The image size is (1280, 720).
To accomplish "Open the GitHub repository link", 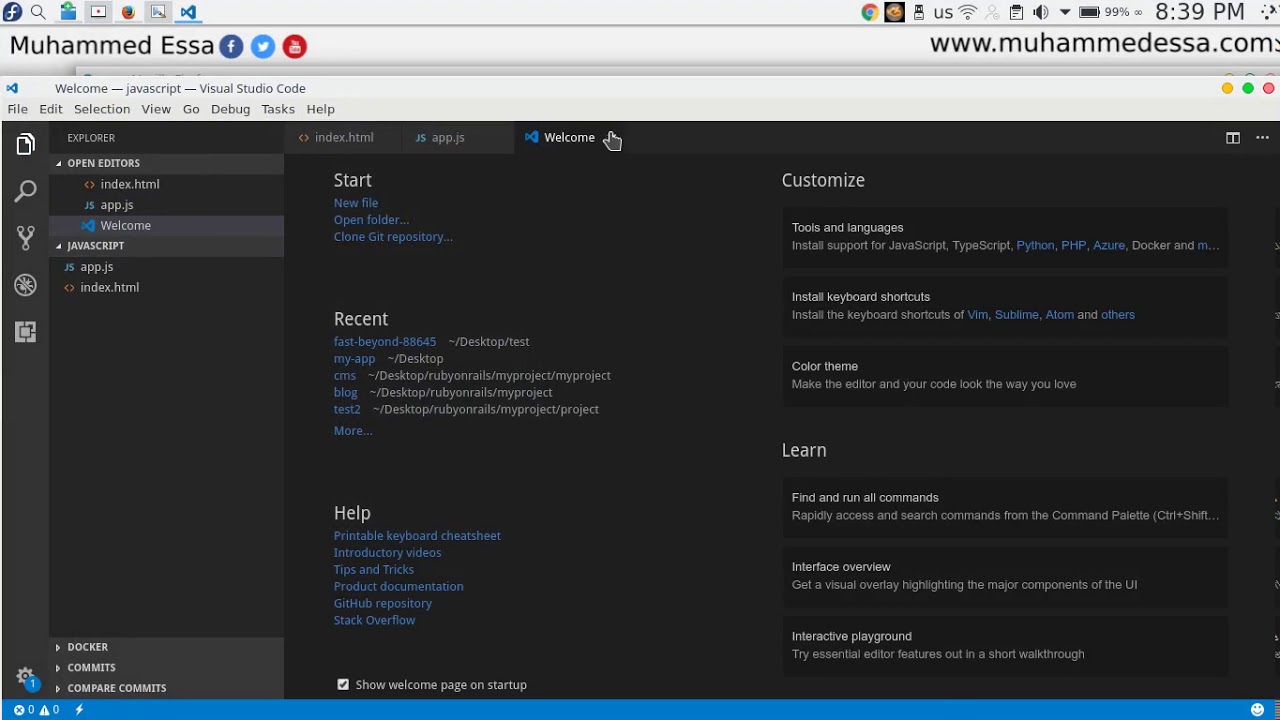I will pos(383,604).
